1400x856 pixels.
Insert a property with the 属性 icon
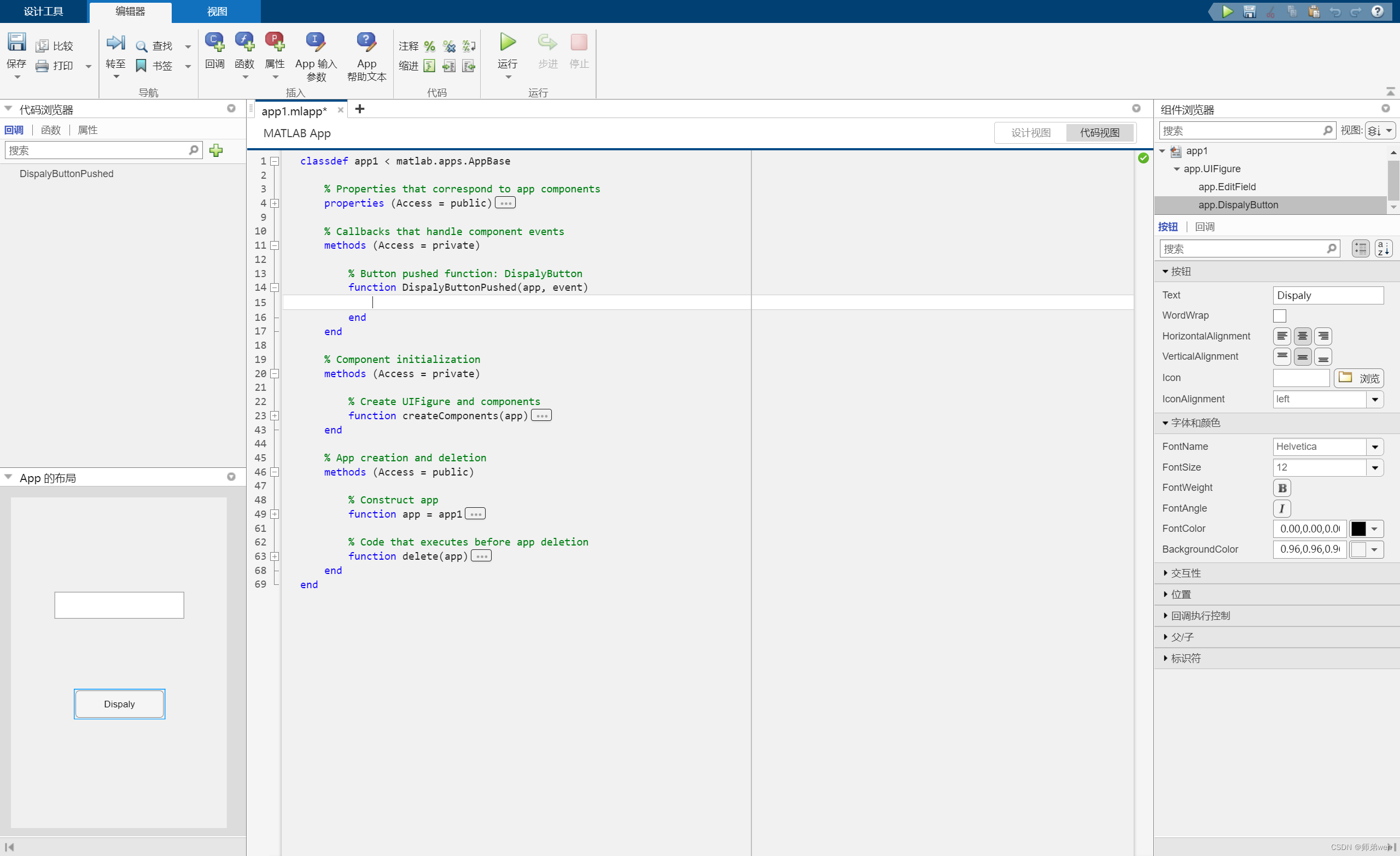pos(275,42)
